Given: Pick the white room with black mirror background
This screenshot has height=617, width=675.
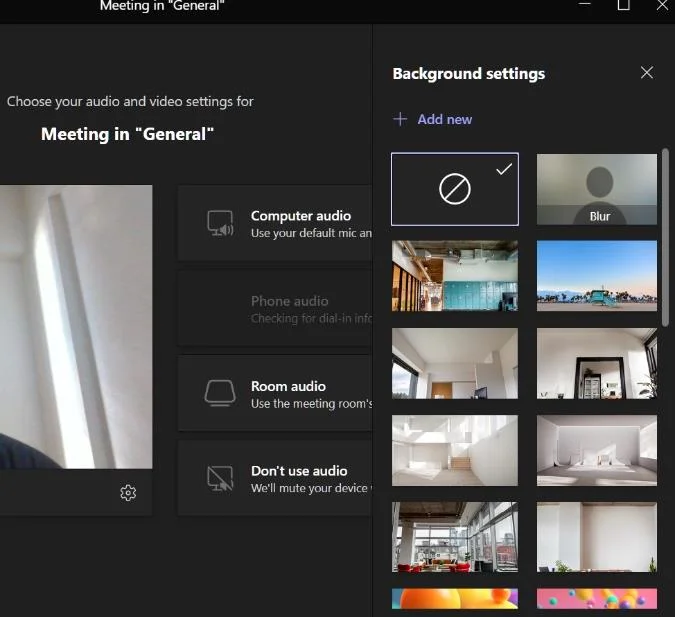Looking at the screenshot, I should click(x=597, y=363).
